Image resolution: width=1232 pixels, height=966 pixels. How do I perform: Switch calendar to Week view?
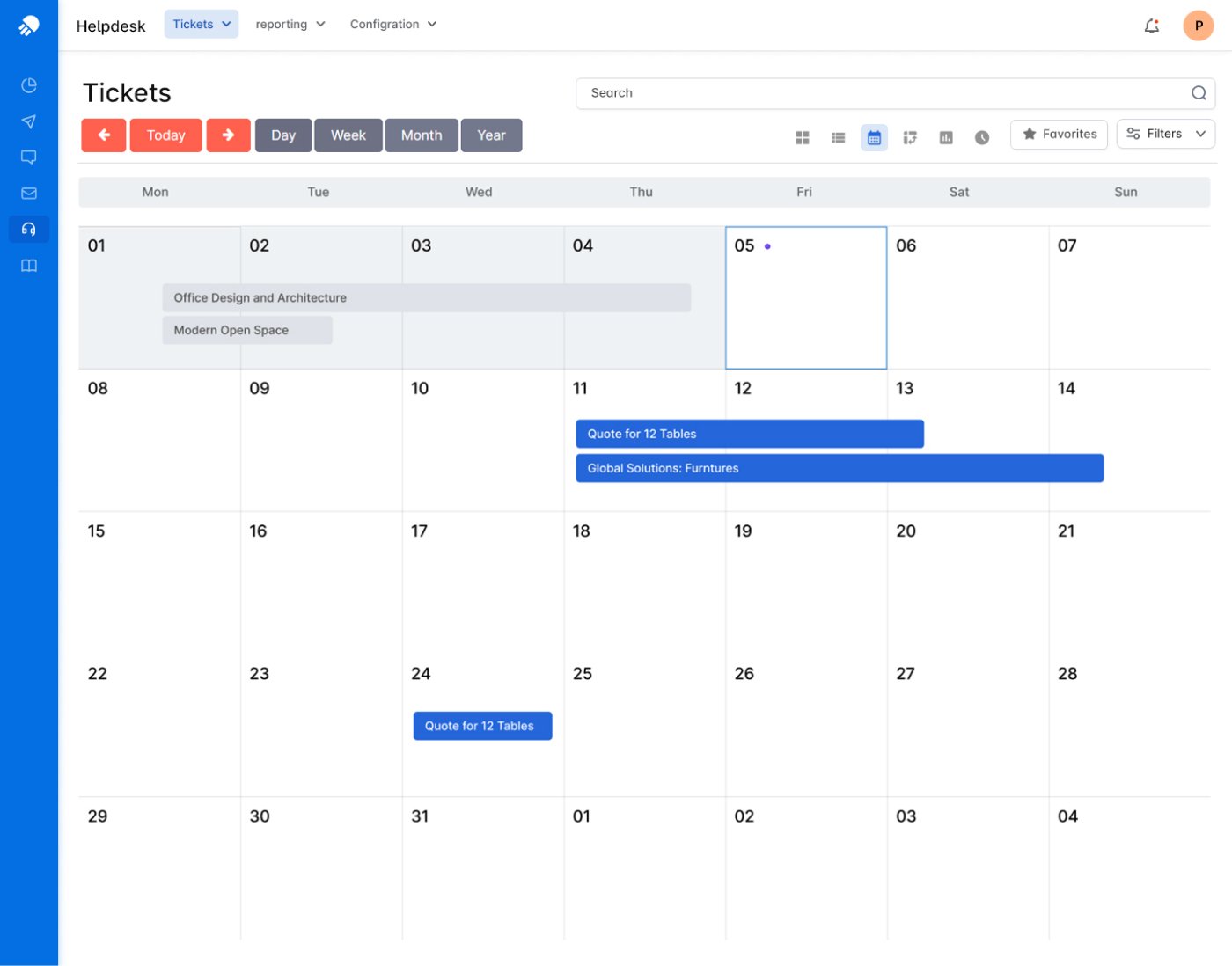coord(348,135)
